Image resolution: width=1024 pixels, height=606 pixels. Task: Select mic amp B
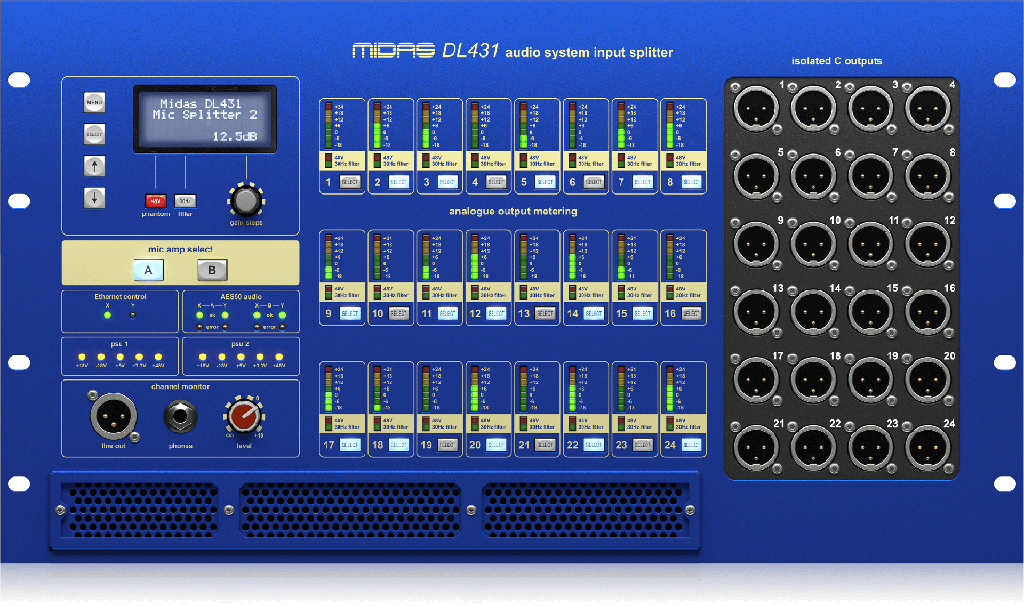tap(212, 270)
